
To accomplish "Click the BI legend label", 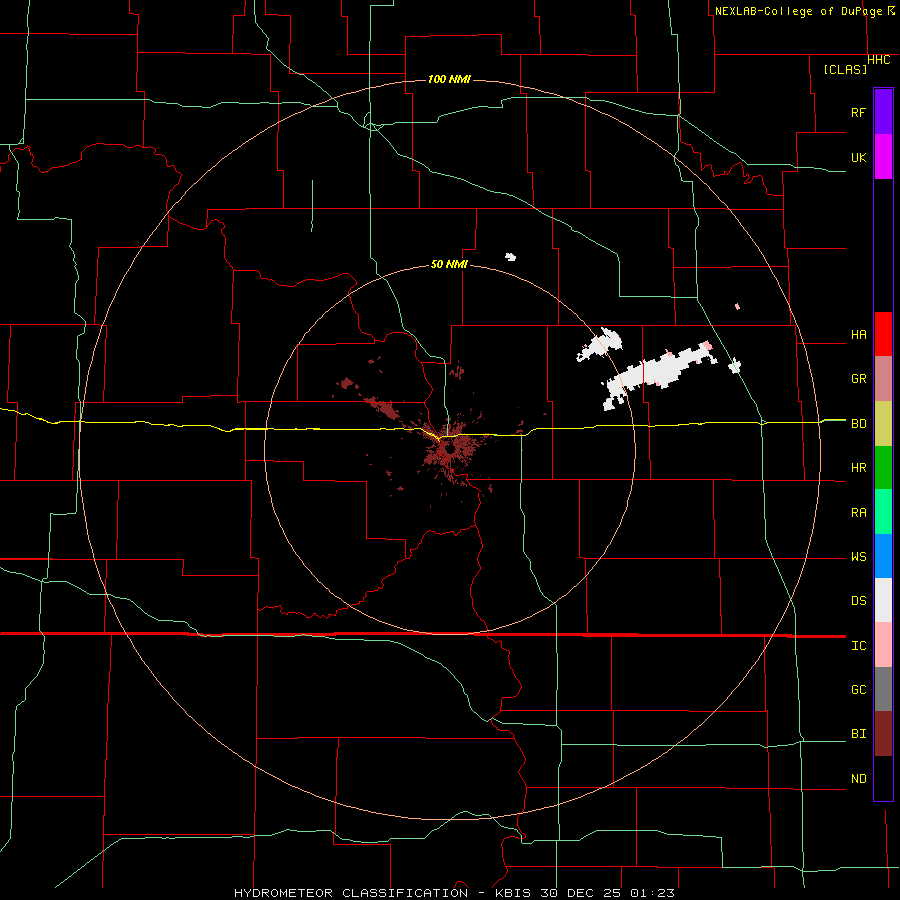I will pyautogui.click(x=858, y=734).
